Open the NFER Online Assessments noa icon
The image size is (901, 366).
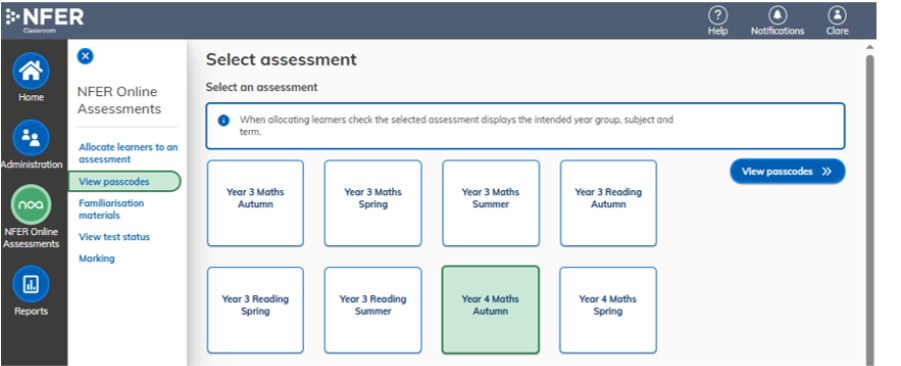click(x=31, y=205)
